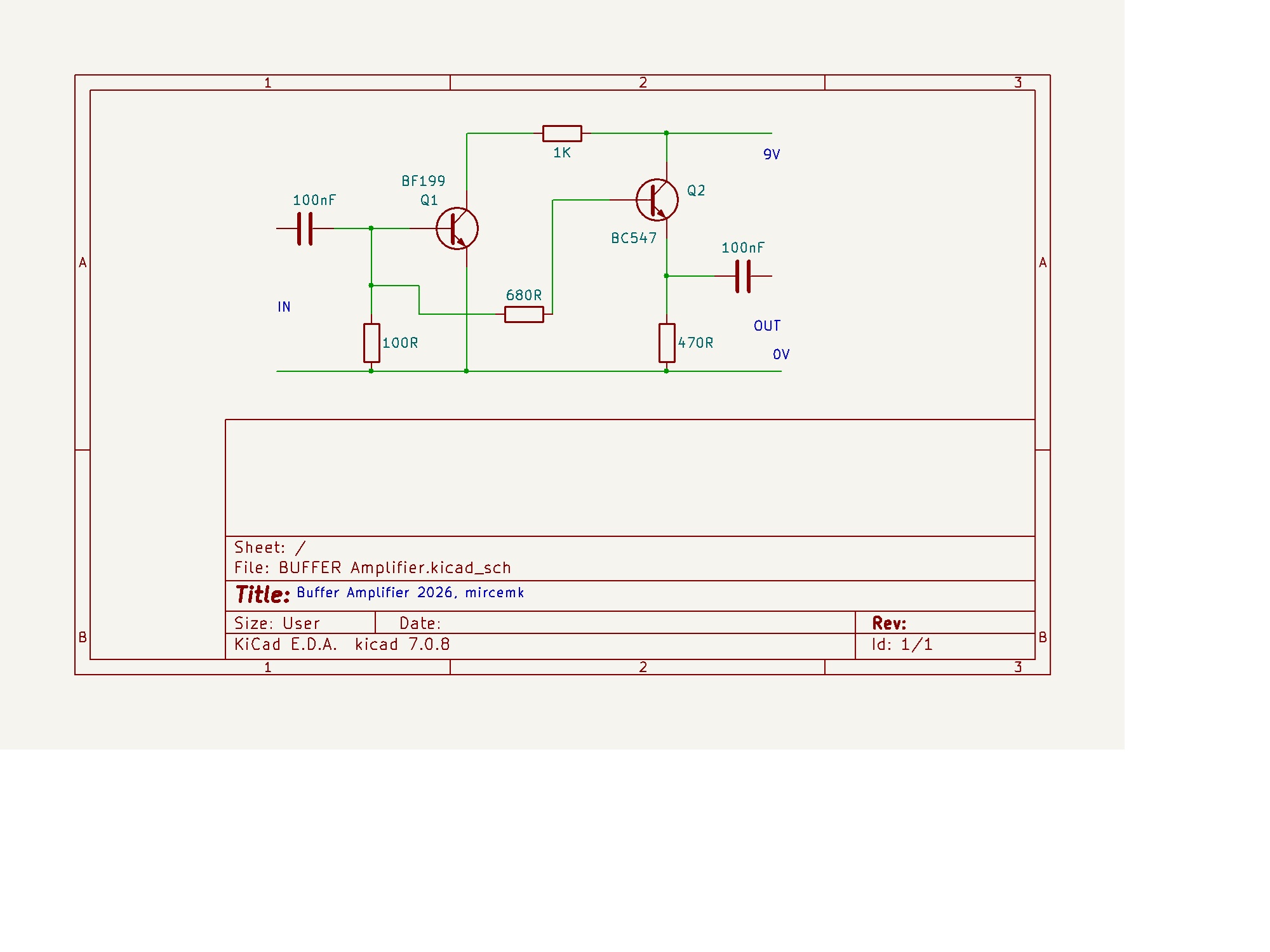This screenshot has width=1270, height=952.
Task: Click the BF199 value text
Action: pyautogui.click(x=423, y=182)
